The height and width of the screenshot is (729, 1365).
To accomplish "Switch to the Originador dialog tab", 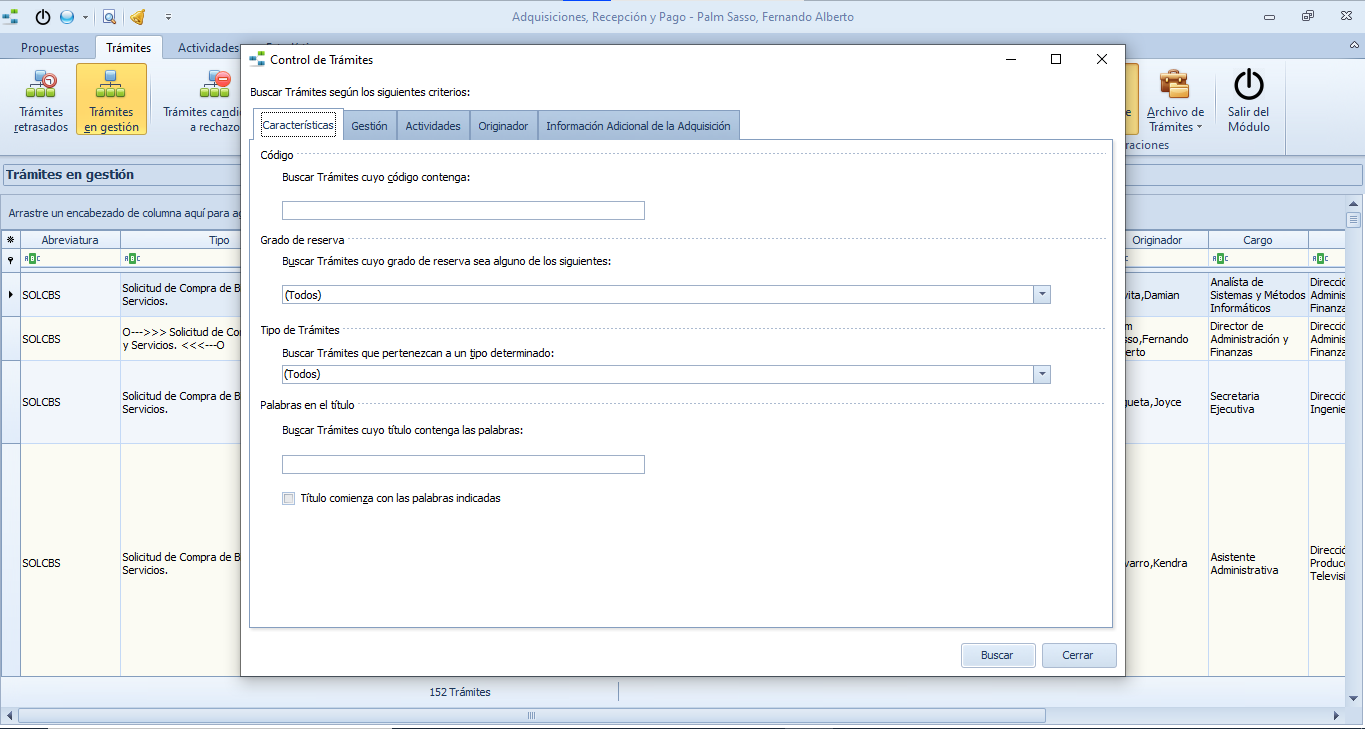I will coord(503,126).
